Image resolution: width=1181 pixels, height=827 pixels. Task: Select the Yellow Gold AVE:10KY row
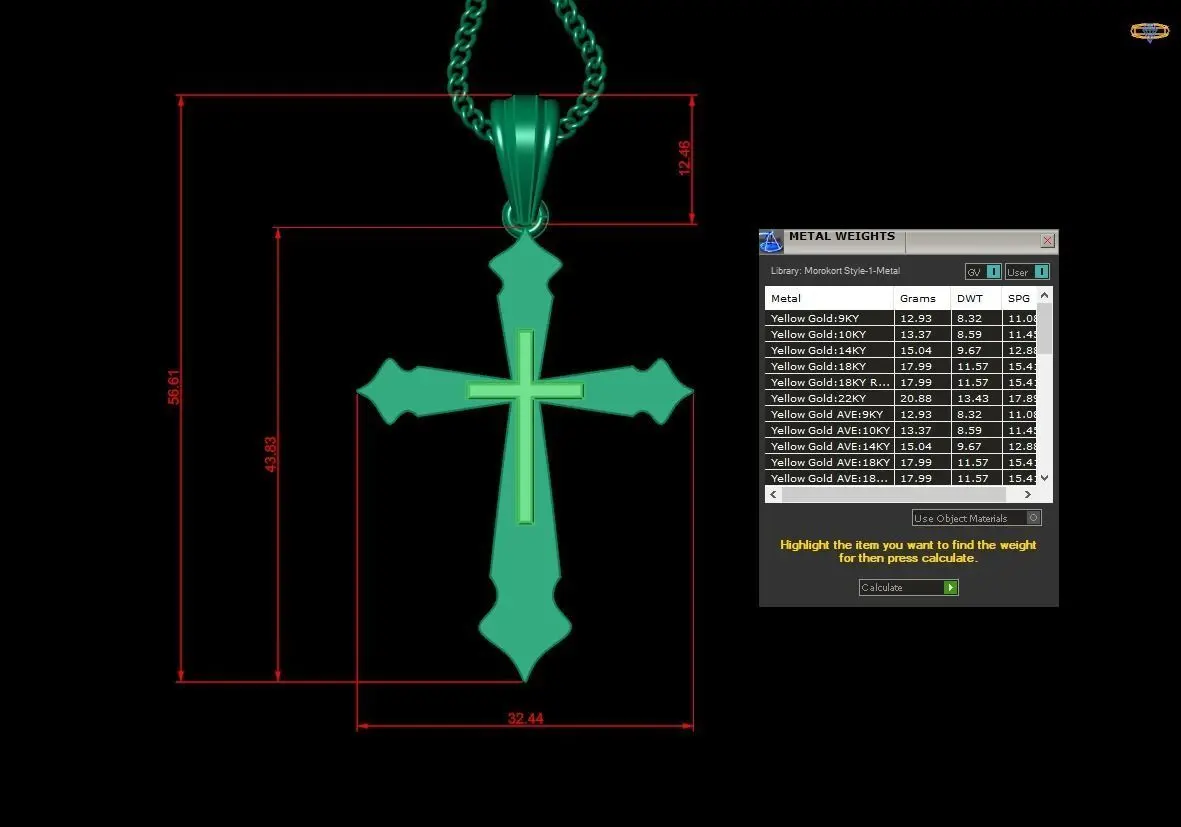pyautogui.click(x=901, y=431)
